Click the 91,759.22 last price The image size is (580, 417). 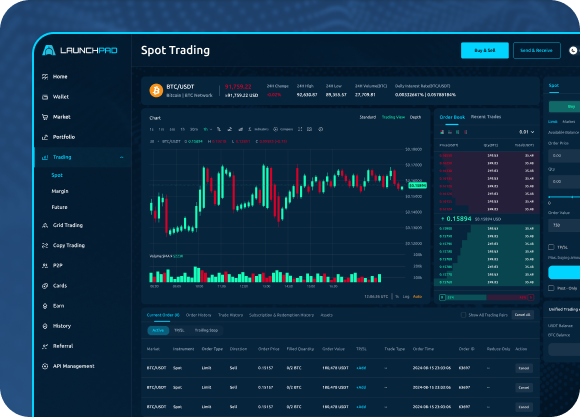[x=238, y=87]
